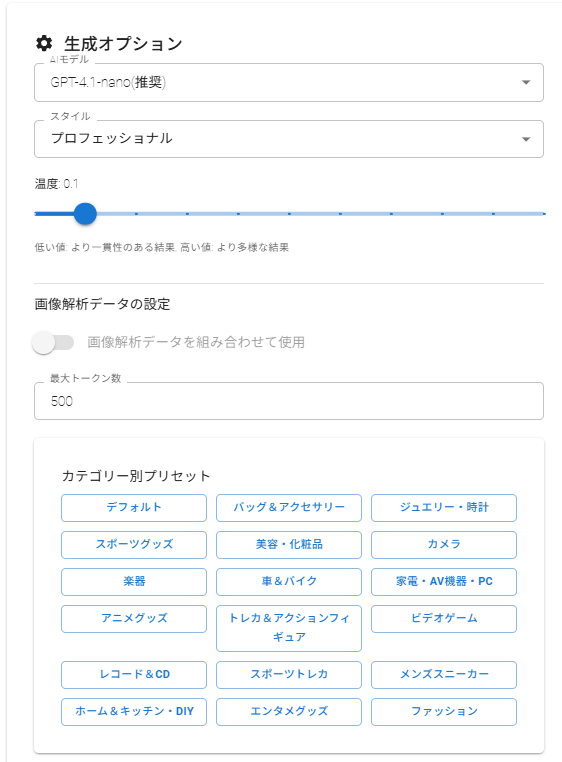Select the カメラ preset button
The height and width of the screenshot is (762, 562).
click(444, 545)
